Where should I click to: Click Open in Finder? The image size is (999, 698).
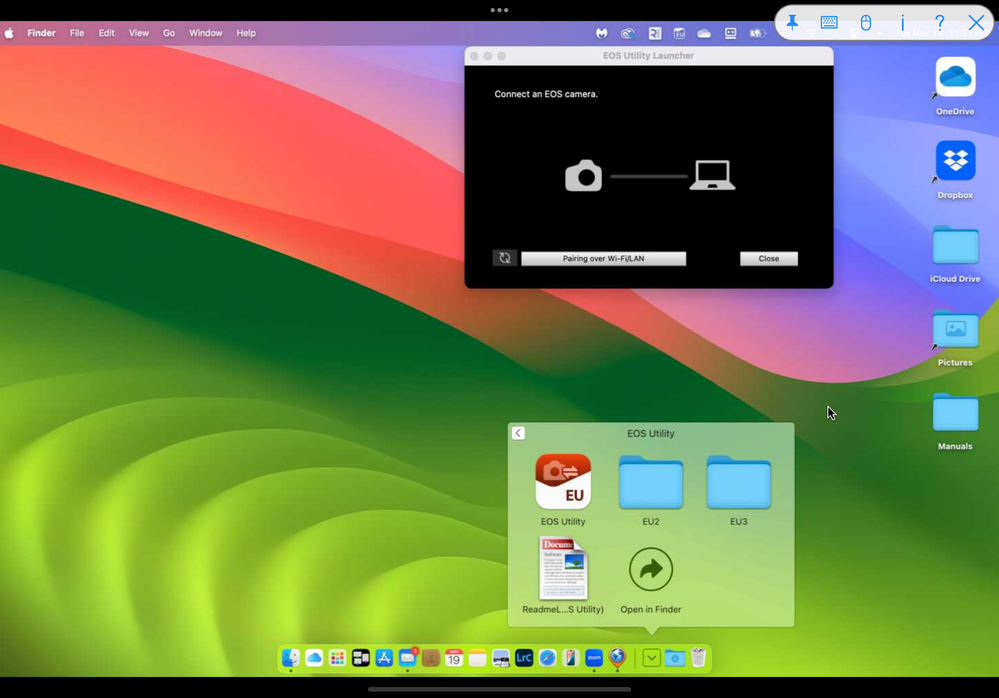(651, 570)
